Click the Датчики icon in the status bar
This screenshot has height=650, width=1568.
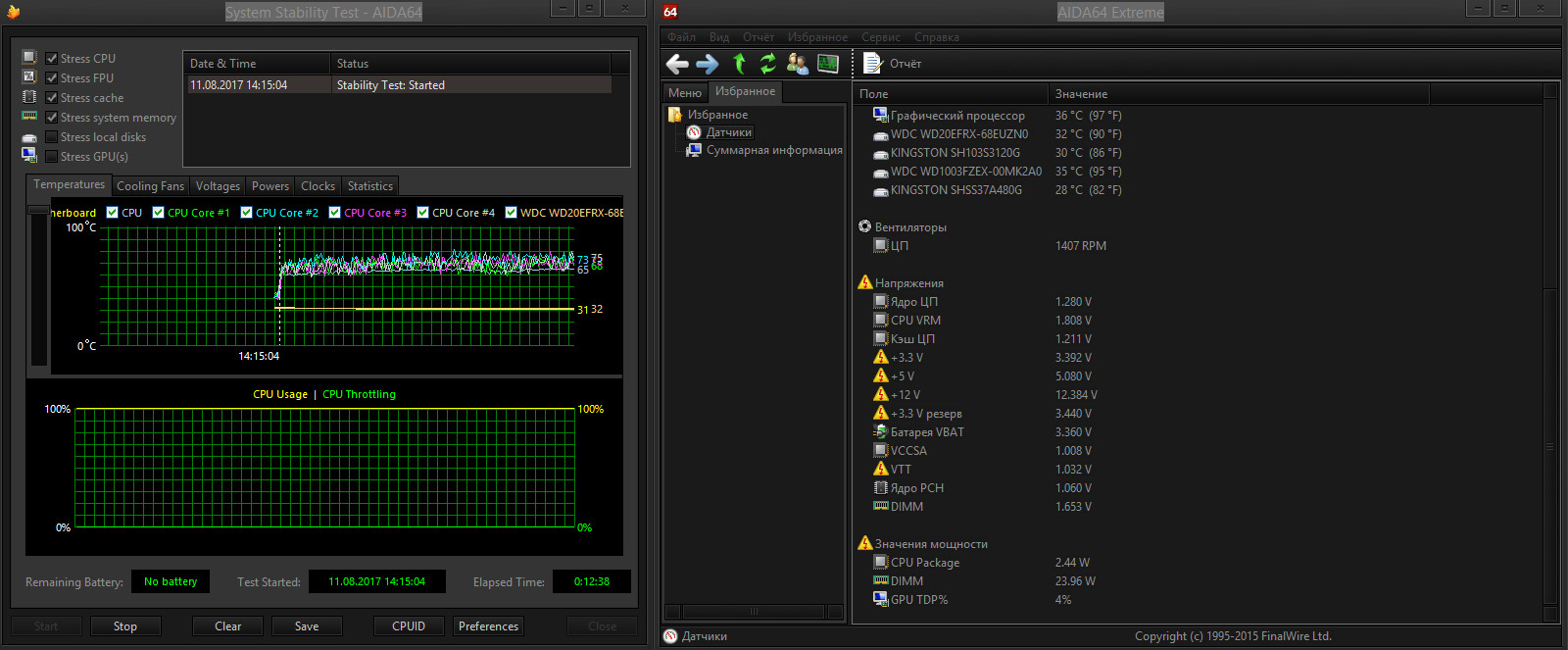[670, 636]
